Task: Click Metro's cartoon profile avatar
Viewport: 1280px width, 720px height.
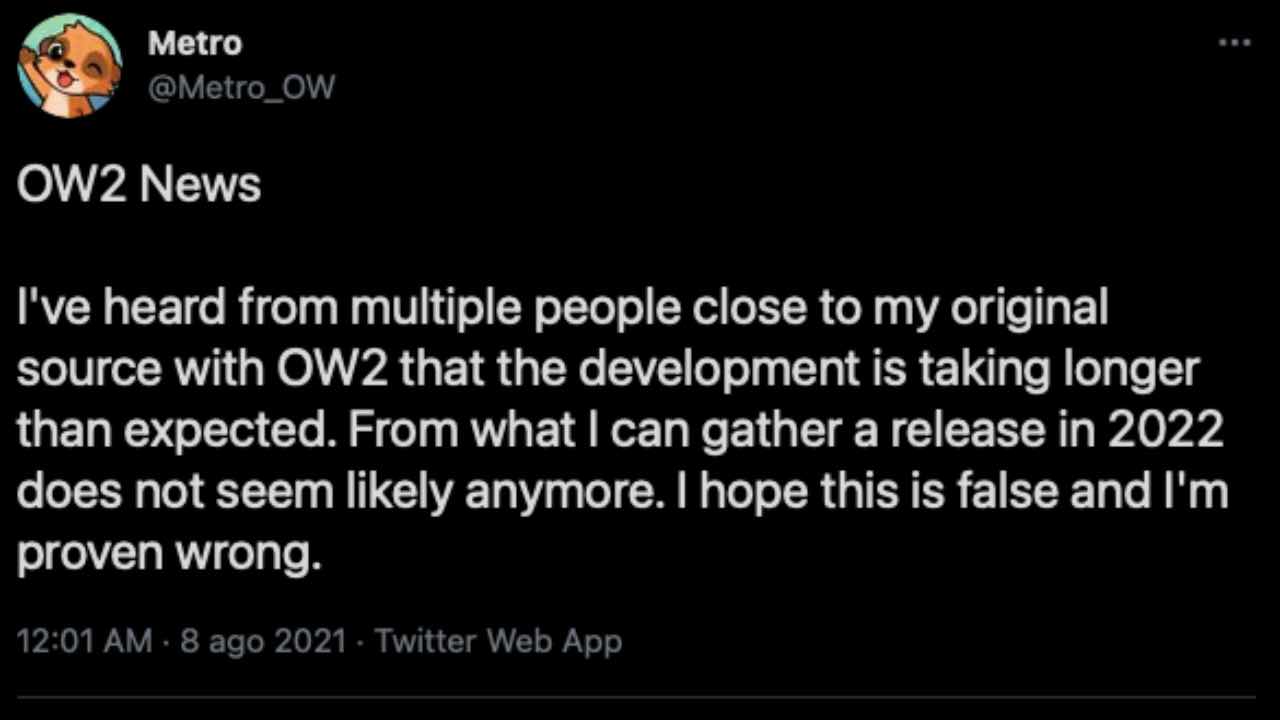Action: (x=70, y=66)
